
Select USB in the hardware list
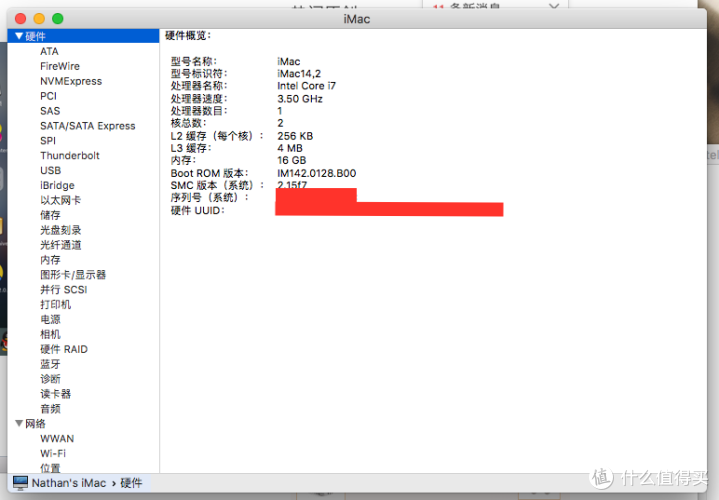tap(50, 171)
